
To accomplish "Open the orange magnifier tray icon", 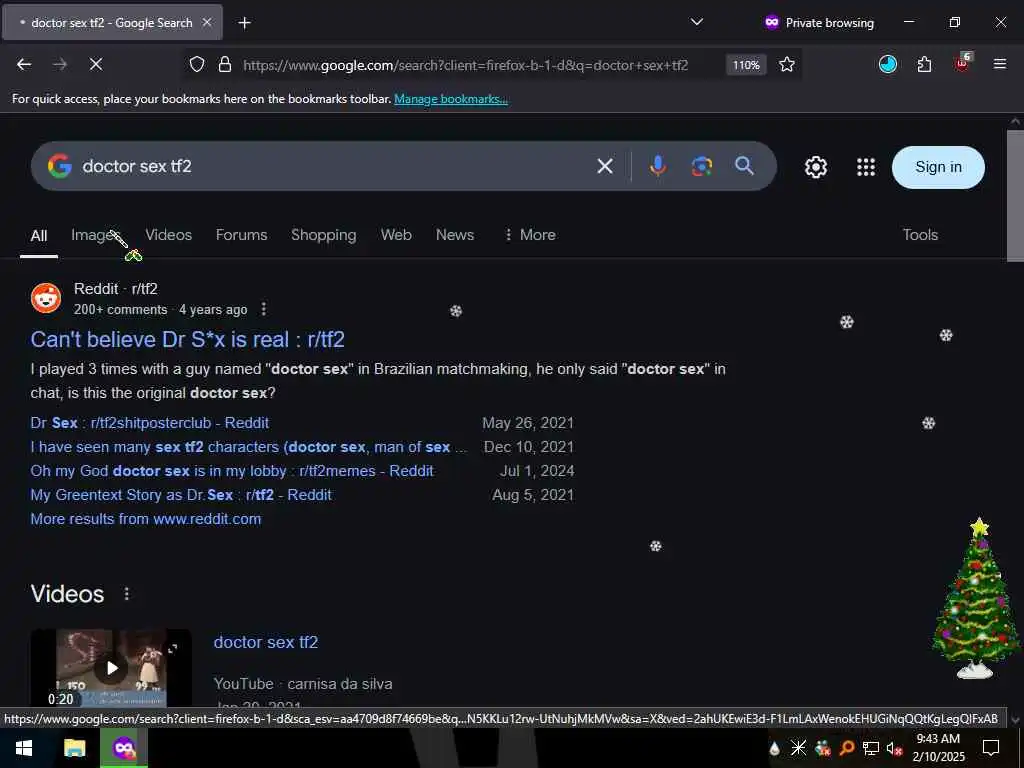I will pyautogui.click(x=846, y=748).
